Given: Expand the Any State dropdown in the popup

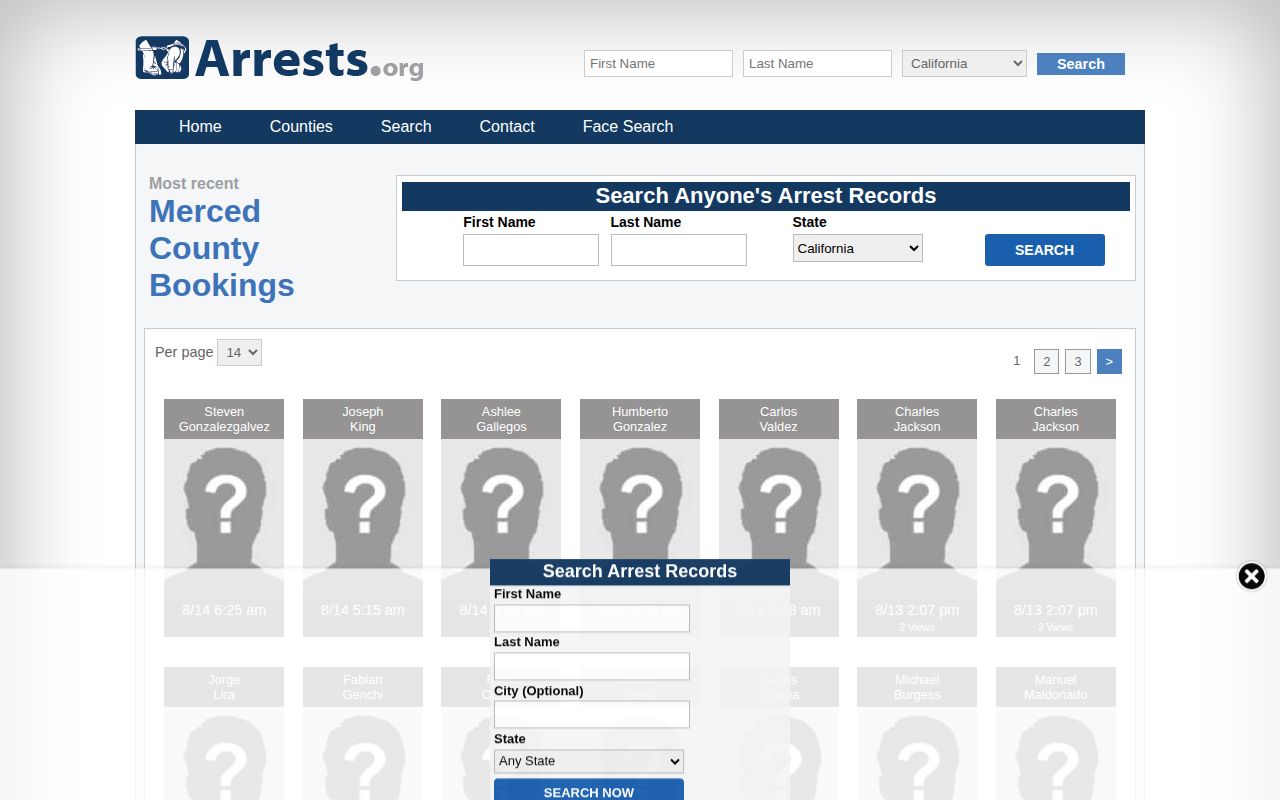Looking at the screenshot, I should (x=589, y=761).
